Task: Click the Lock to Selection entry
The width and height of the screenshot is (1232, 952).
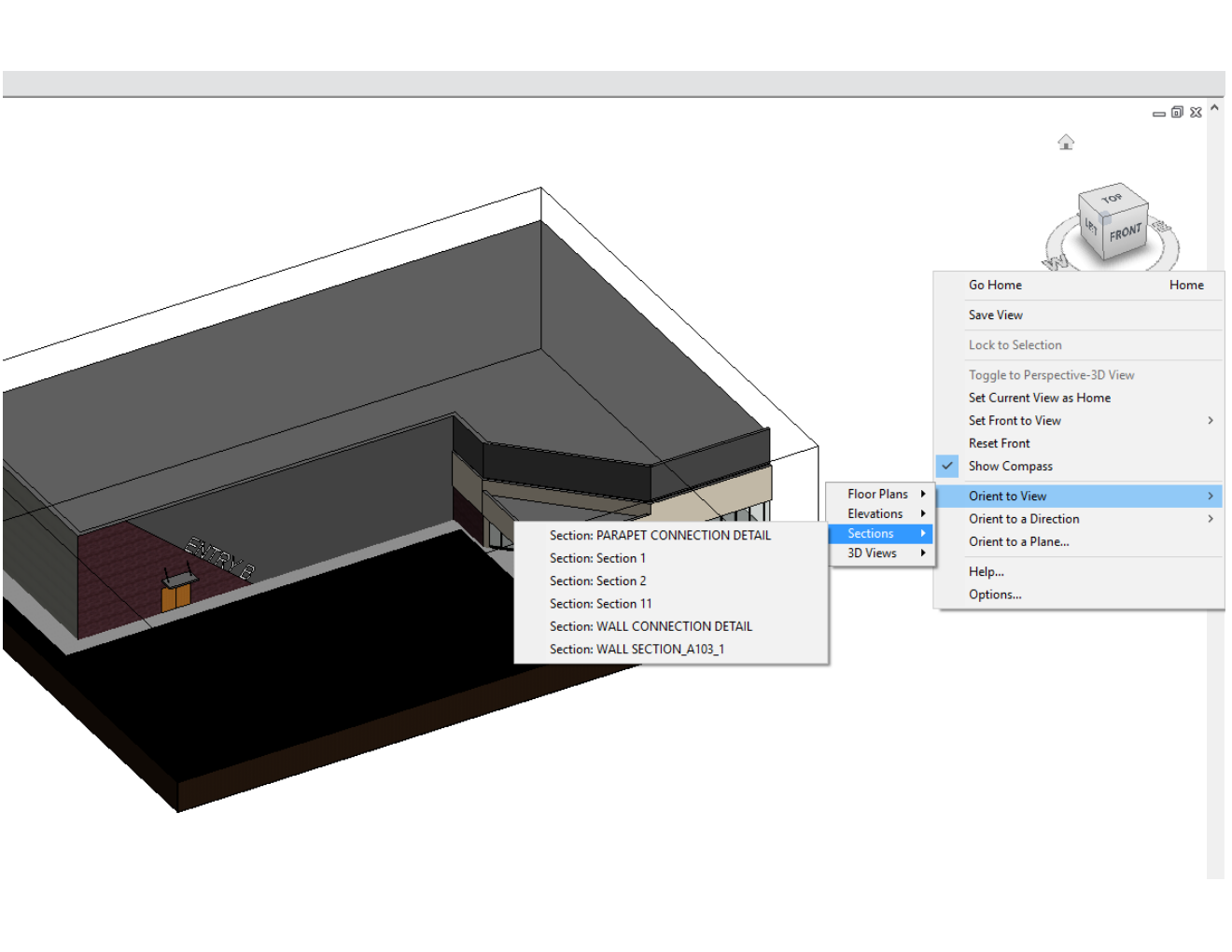Action: point(1079,344)
